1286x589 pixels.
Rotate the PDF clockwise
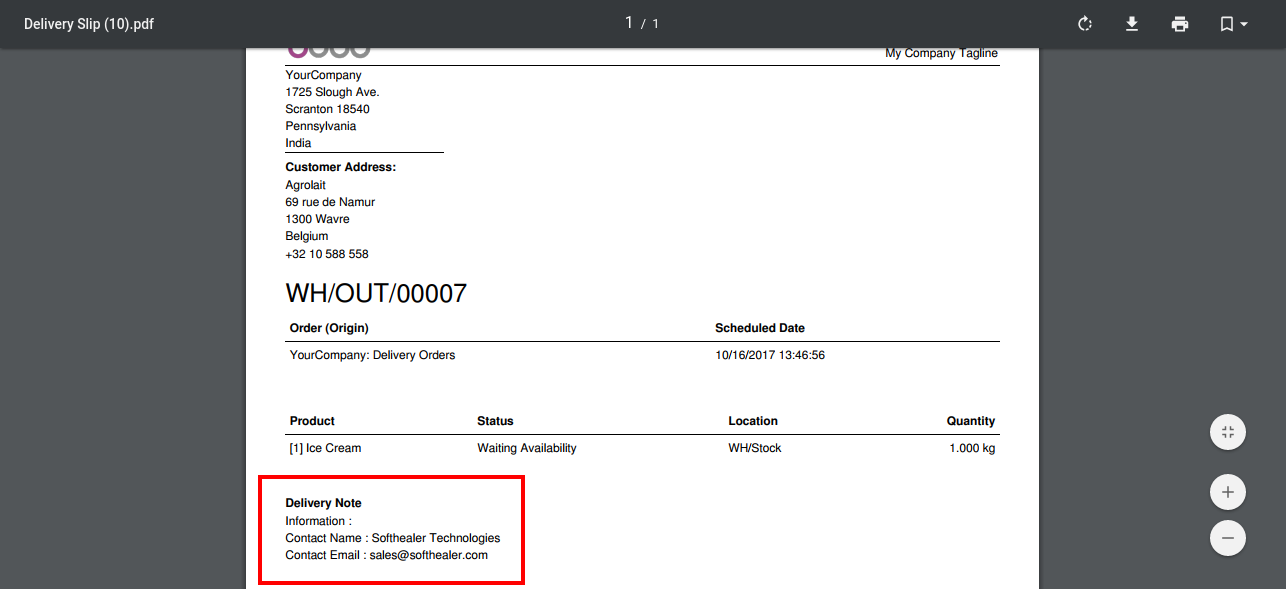click(x=1084, y=24)
